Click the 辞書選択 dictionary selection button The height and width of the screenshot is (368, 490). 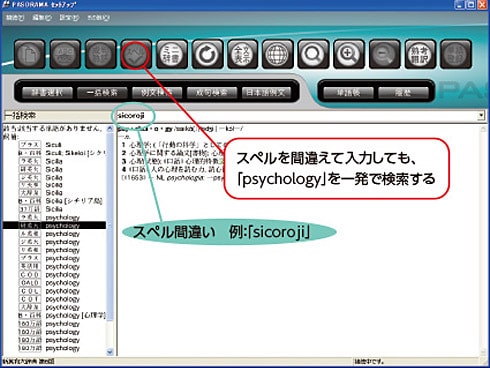click(47, 92)
